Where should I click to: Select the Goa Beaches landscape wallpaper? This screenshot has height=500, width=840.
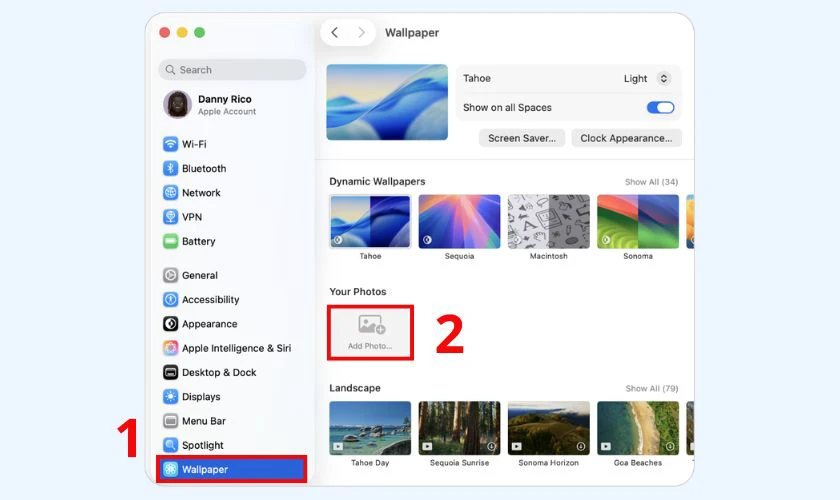[638, 428]
